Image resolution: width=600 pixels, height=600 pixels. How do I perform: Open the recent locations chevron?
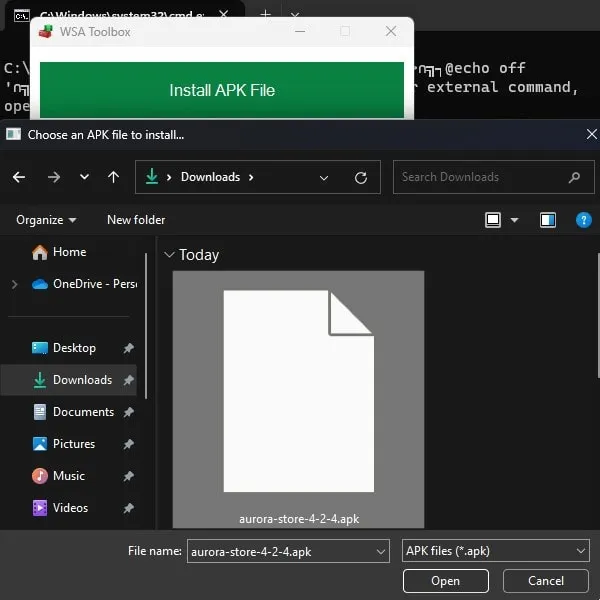tap(84, 177)
